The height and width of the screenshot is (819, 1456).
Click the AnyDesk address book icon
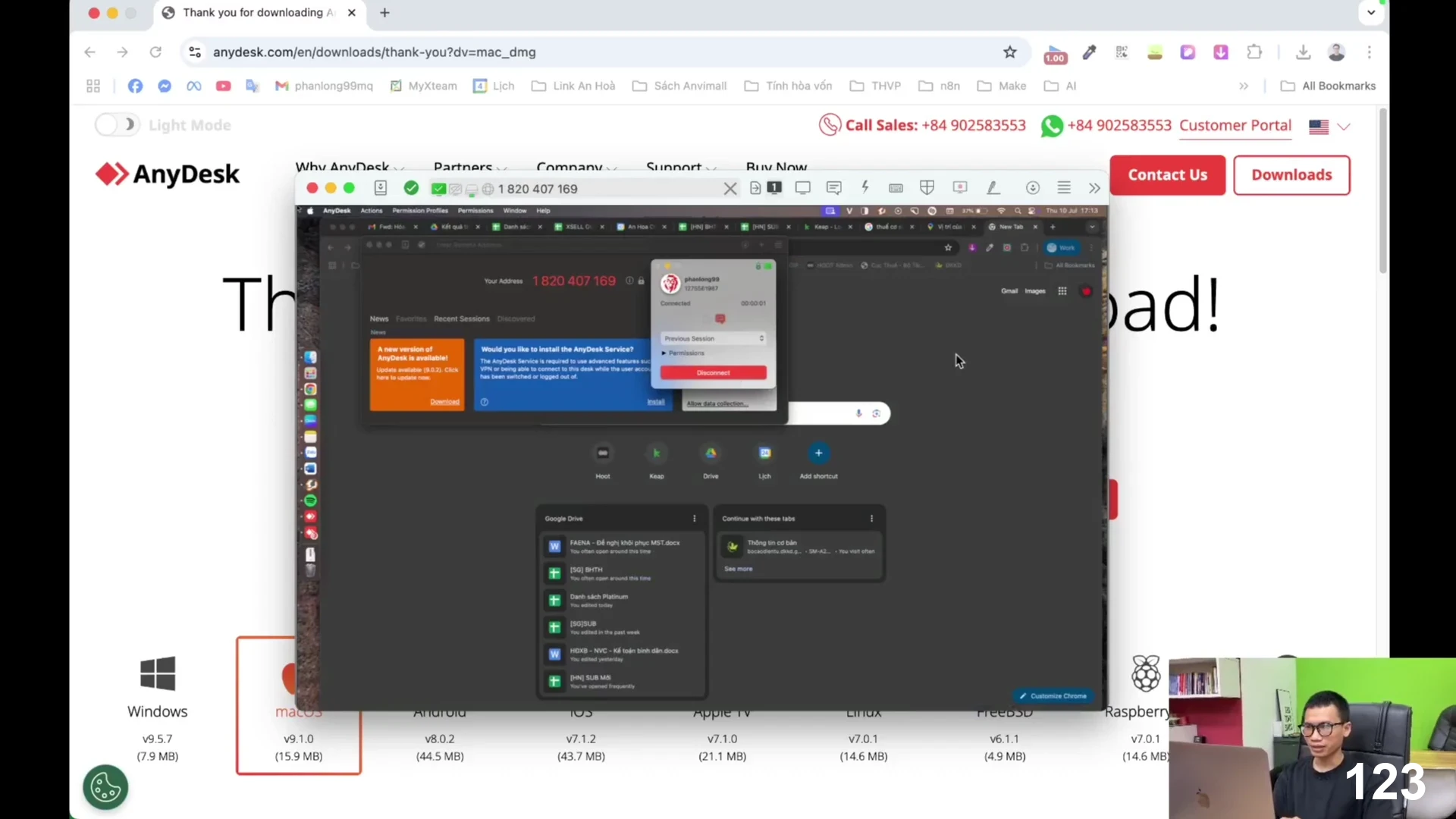pos(381,188)
